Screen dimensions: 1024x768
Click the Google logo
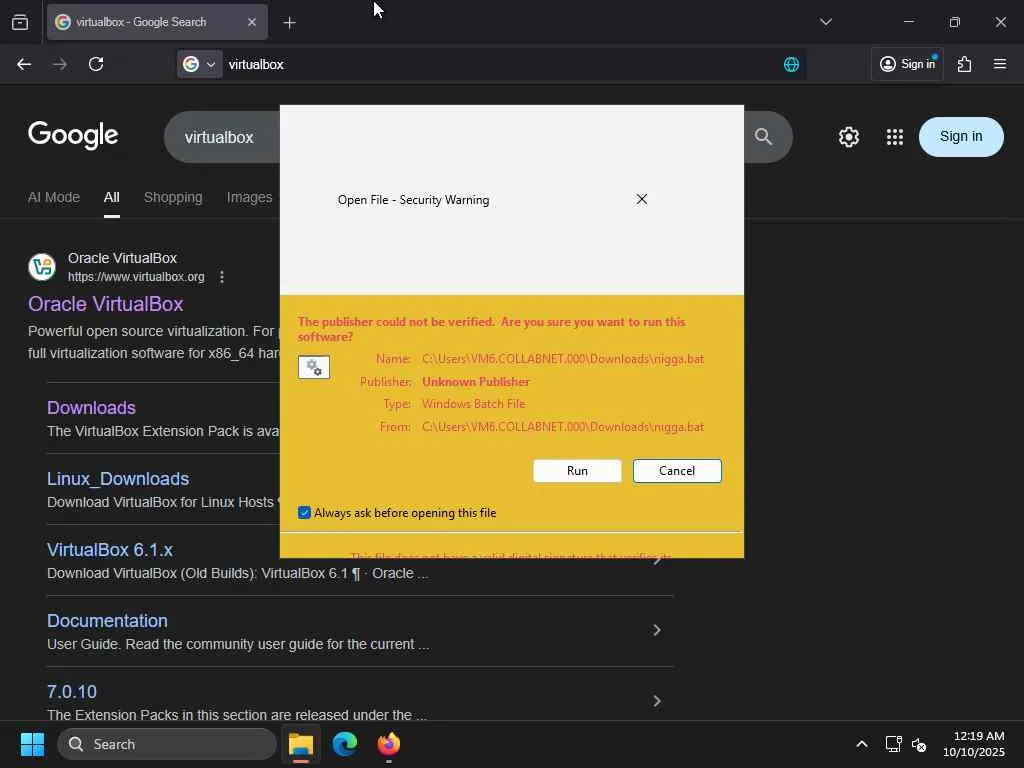pos(73,136)
